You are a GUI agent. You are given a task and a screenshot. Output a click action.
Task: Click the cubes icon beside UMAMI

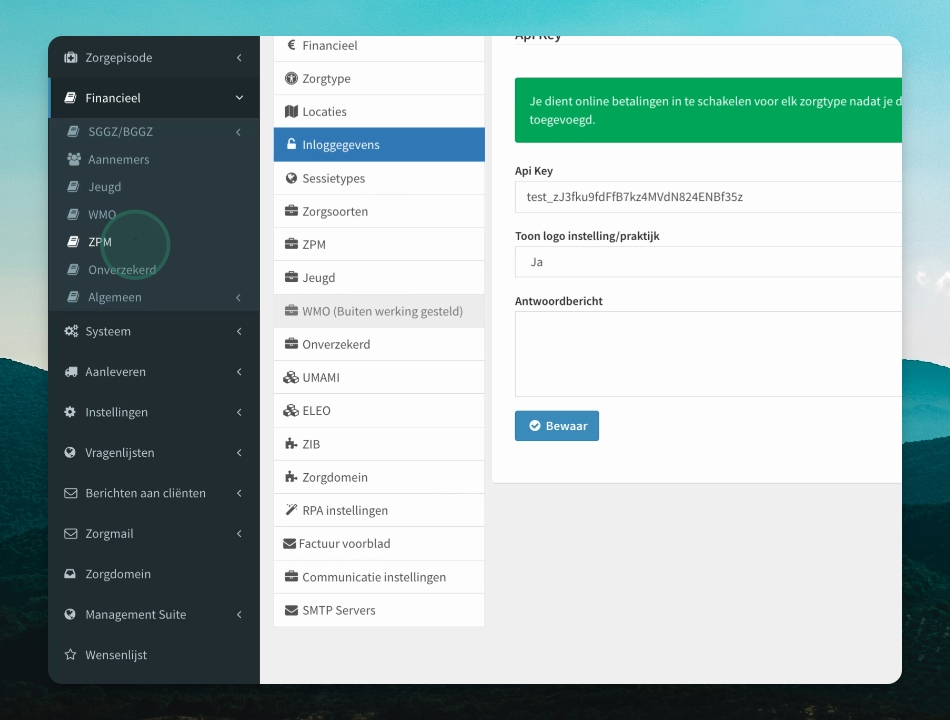(291, 377)
